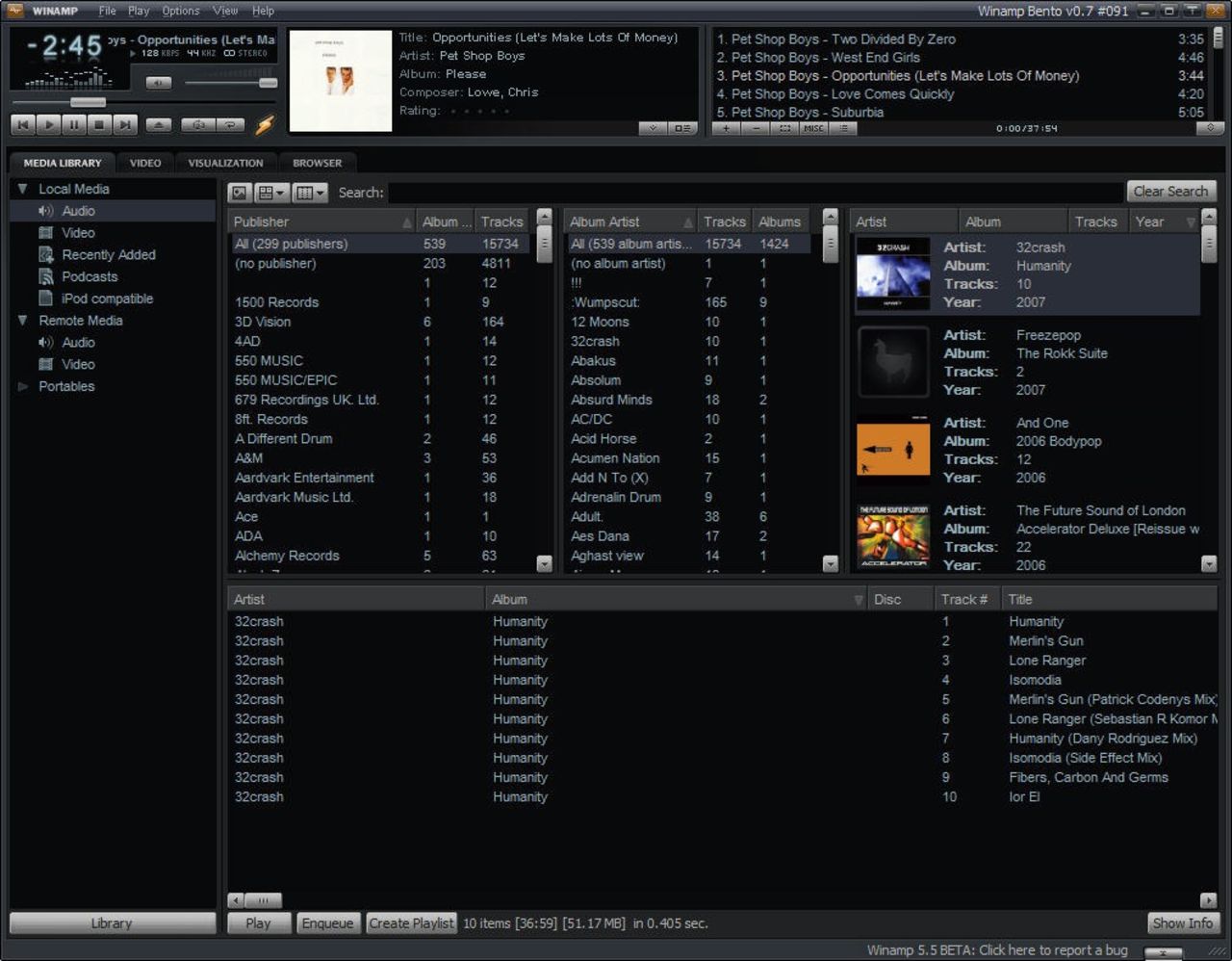Screen dimensions: 1232x961
Task: Click the Pet Shop Boys album art thumbnail
Action: [x=340, y=79]
